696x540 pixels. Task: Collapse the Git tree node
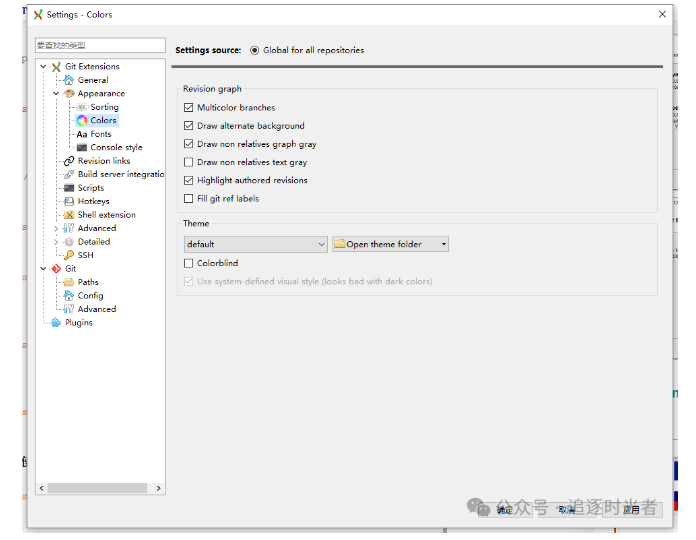pyautogui.click(x=43, y=269)
